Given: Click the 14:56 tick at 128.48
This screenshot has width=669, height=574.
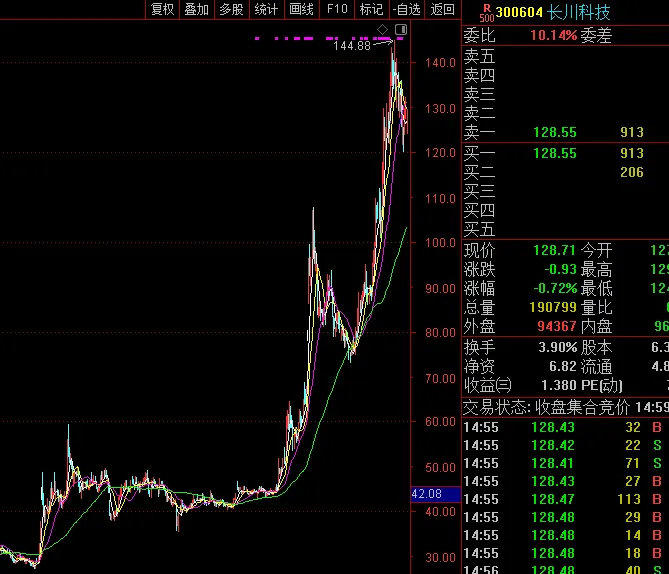Looking at the screenshot, I should pyautogui.click(x=565, y=569).
